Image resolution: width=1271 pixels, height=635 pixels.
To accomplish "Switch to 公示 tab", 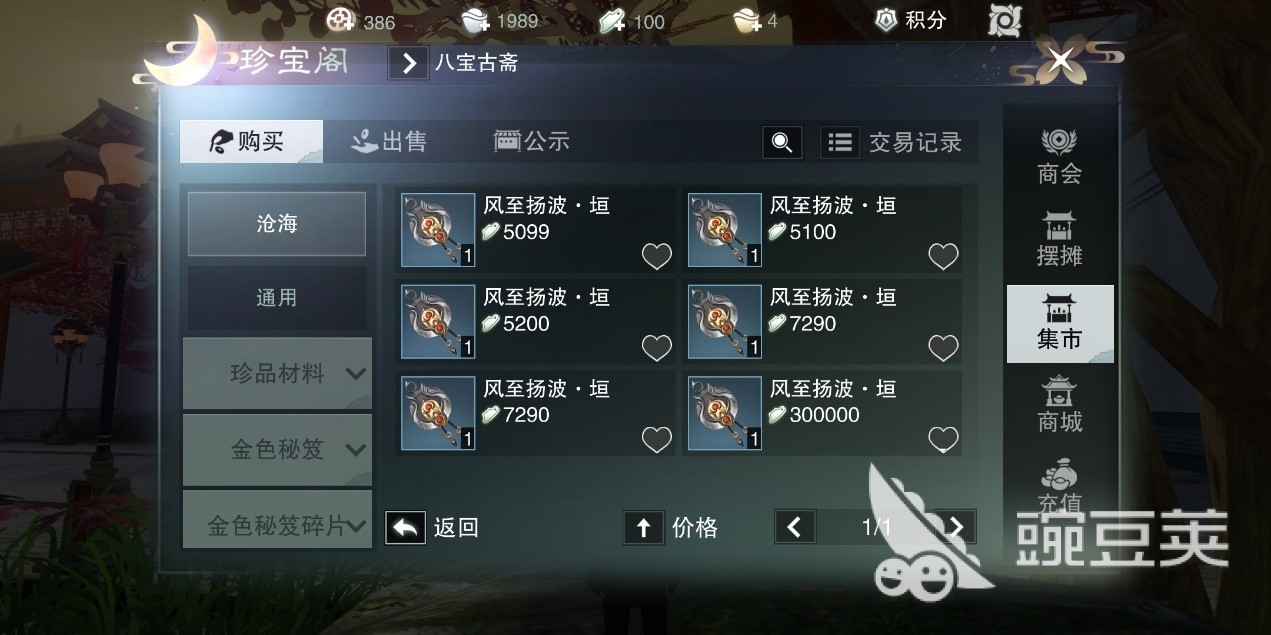I will (x=531, y=142).
